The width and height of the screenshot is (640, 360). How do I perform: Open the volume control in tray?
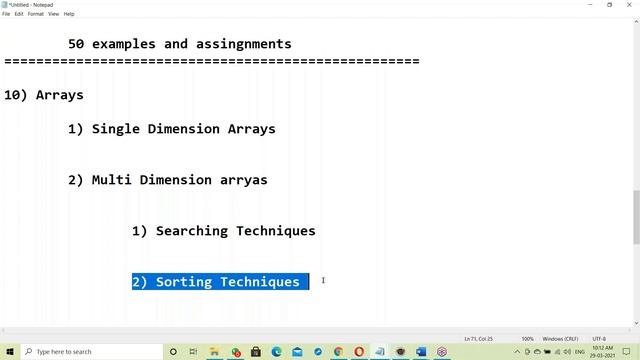click(x=567, y=351)
